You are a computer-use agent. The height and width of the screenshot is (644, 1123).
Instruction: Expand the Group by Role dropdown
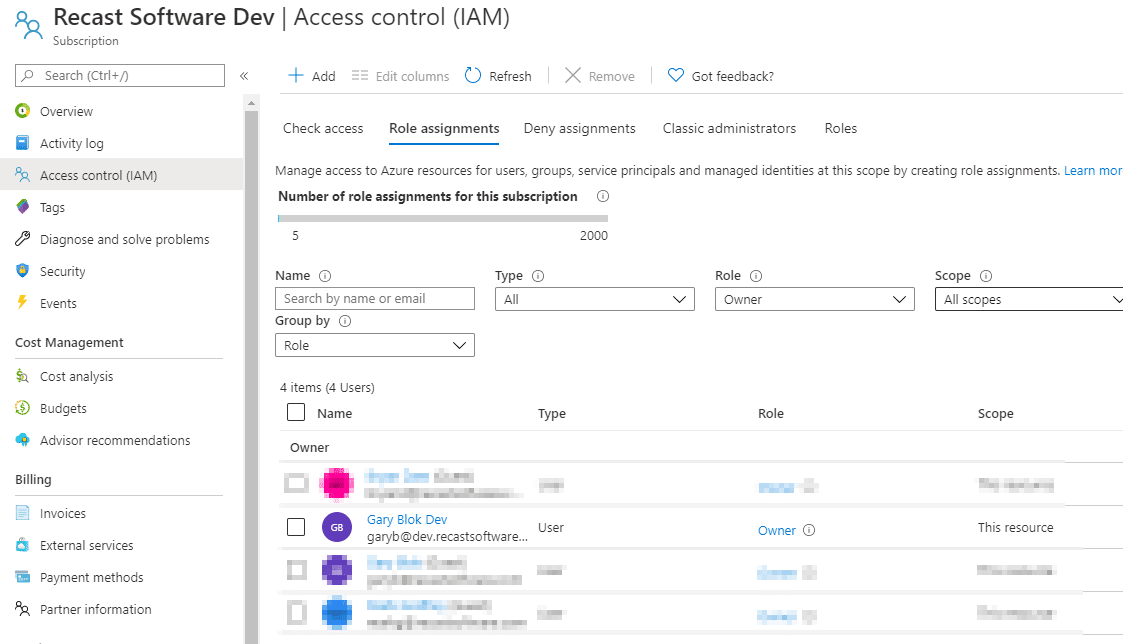click(374, 345)
